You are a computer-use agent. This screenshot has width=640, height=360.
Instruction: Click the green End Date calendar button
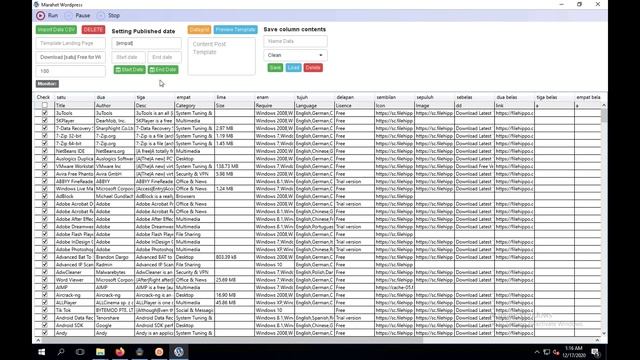pos(163,70)
